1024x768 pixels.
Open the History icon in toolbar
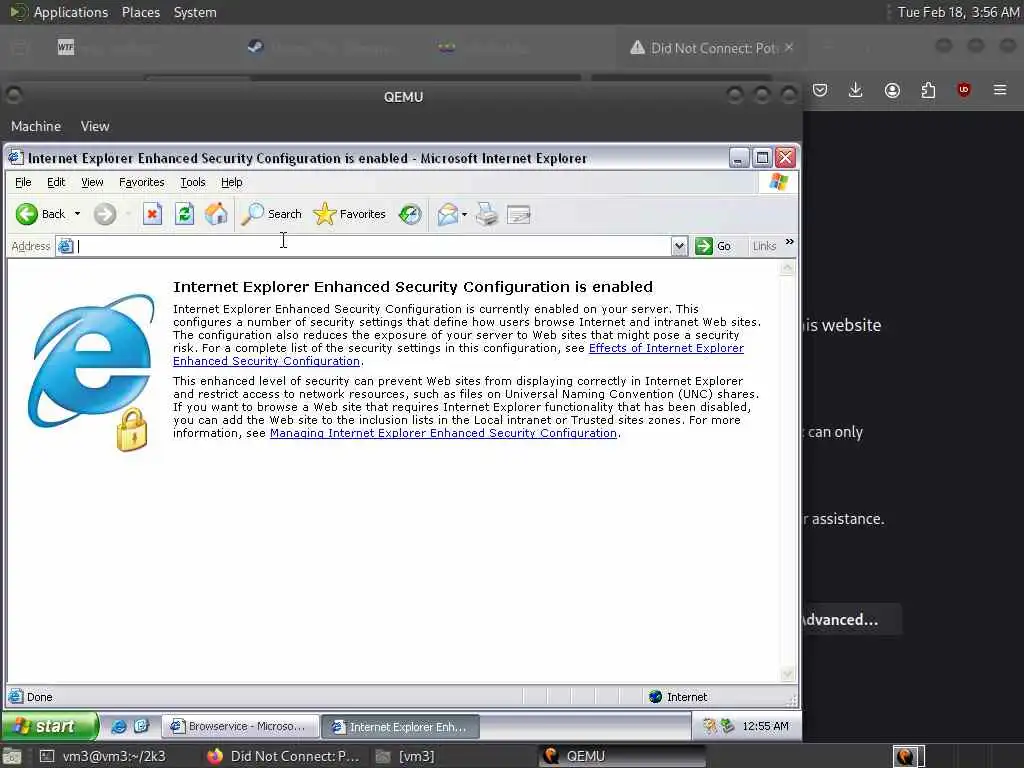[410, 214]
